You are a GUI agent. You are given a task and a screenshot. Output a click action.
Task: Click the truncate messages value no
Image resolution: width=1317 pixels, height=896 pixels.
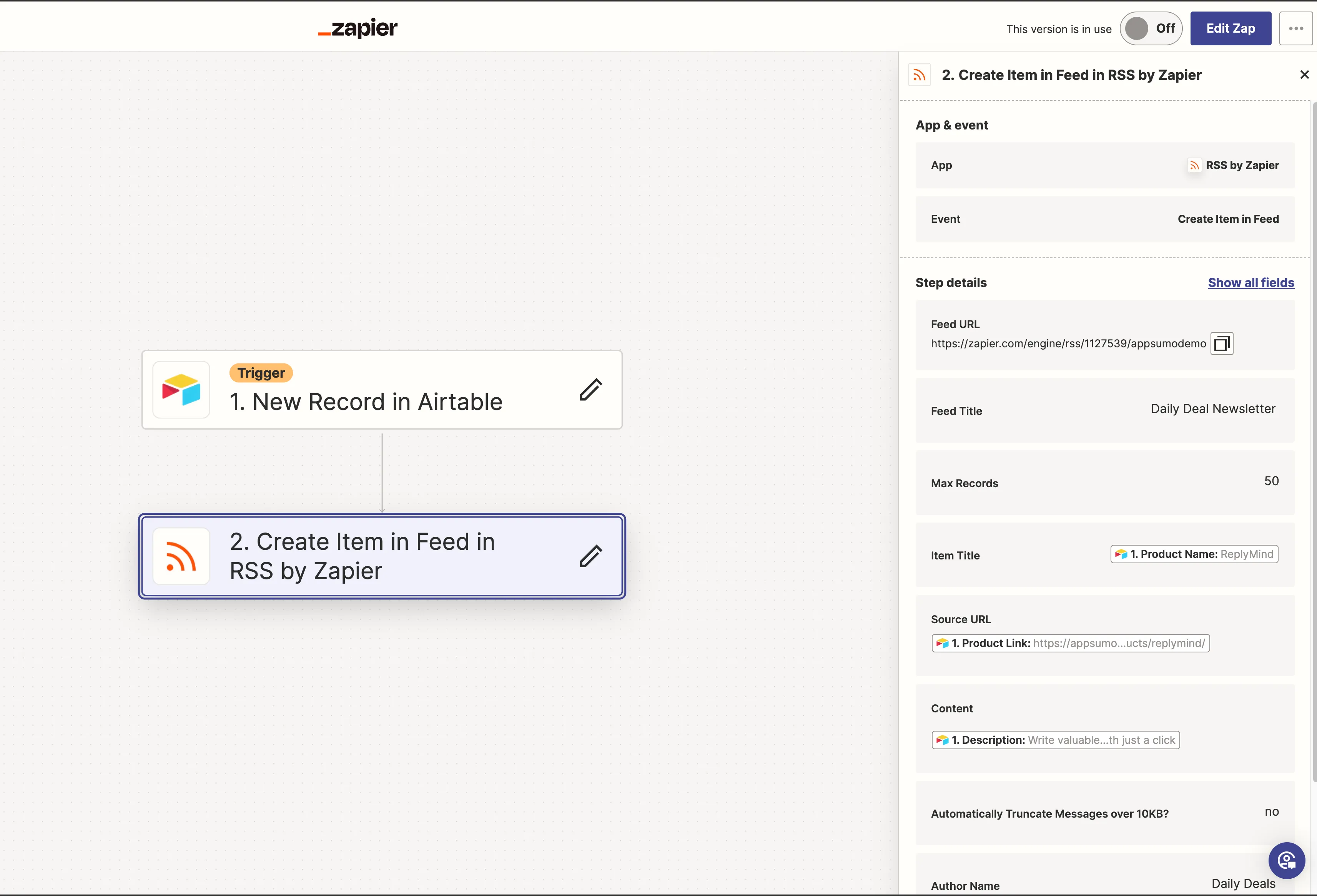coord(1272,811)
